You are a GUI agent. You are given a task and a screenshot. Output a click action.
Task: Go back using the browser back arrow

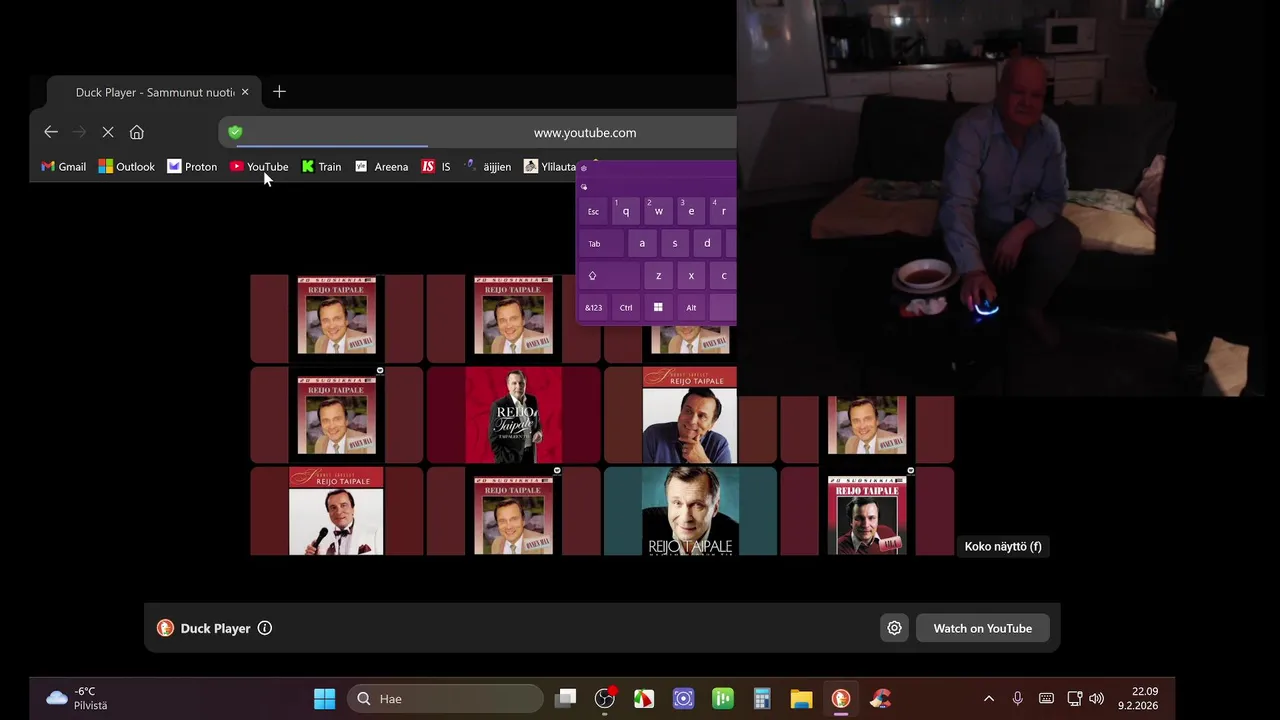51,132
